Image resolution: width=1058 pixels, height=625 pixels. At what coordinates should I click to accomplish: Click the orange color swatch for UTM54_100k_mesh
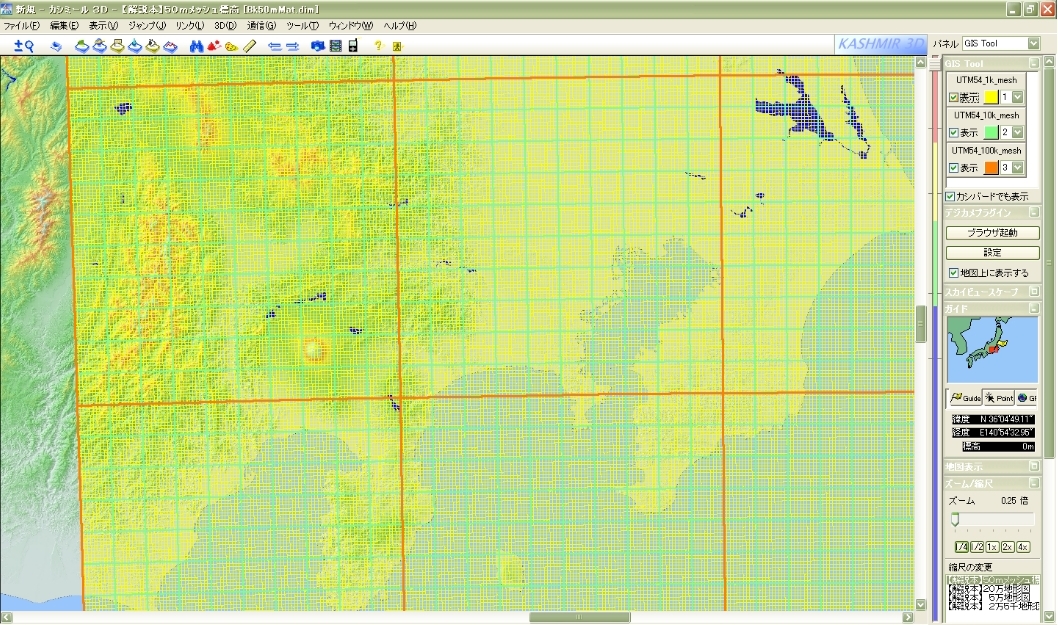990,167
